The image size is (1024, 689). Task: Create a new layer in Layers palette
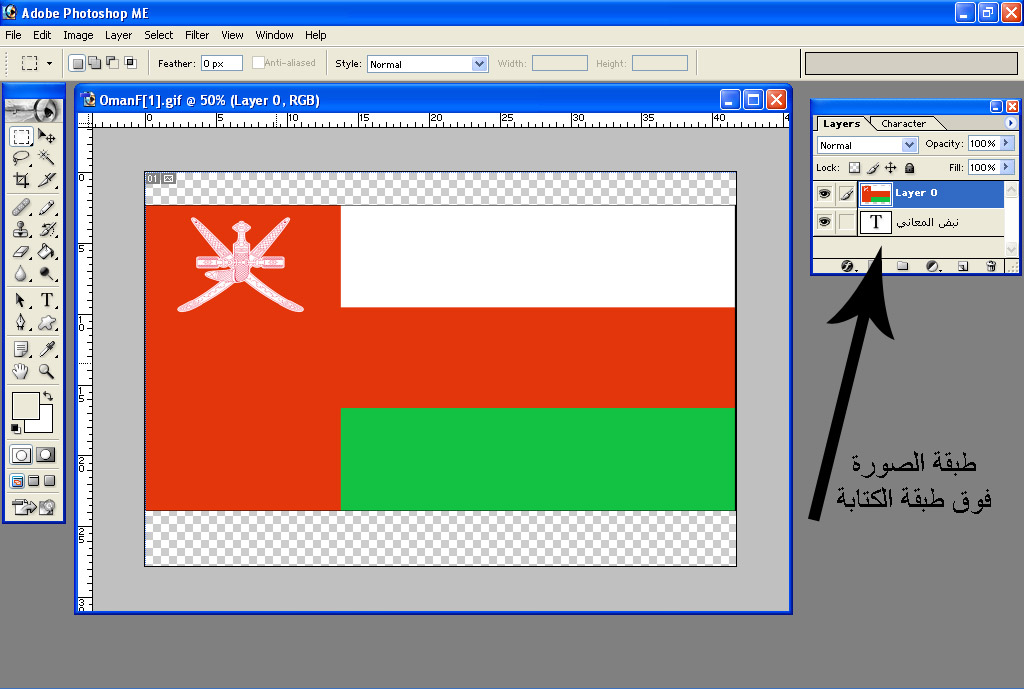(x=963, y=266)
